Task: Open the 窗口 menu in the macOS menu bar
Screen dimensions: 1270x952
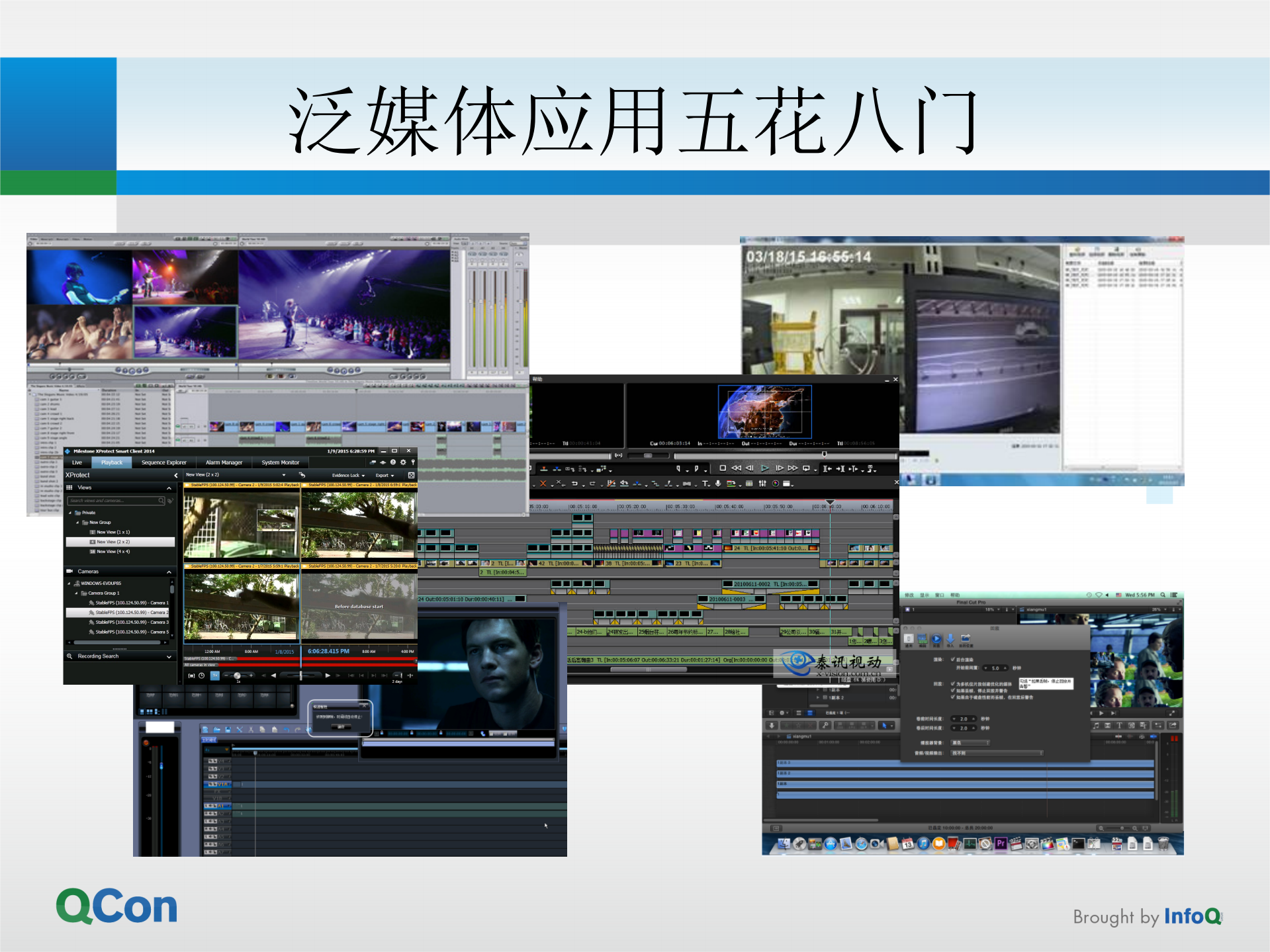Action: click(x=940, y=595)
